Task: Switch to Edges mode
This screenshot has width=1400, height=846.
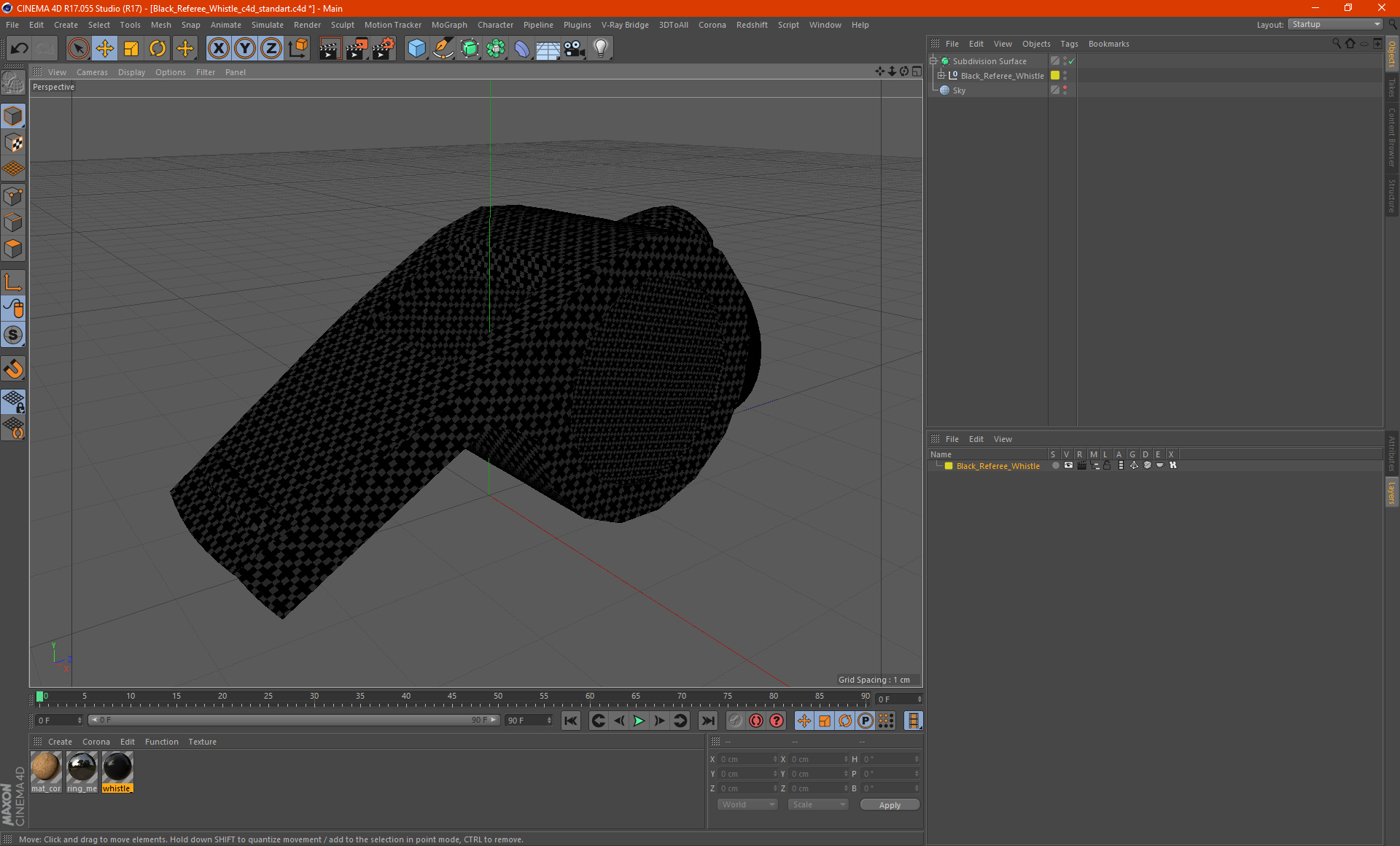Action: tap(13, 222)
